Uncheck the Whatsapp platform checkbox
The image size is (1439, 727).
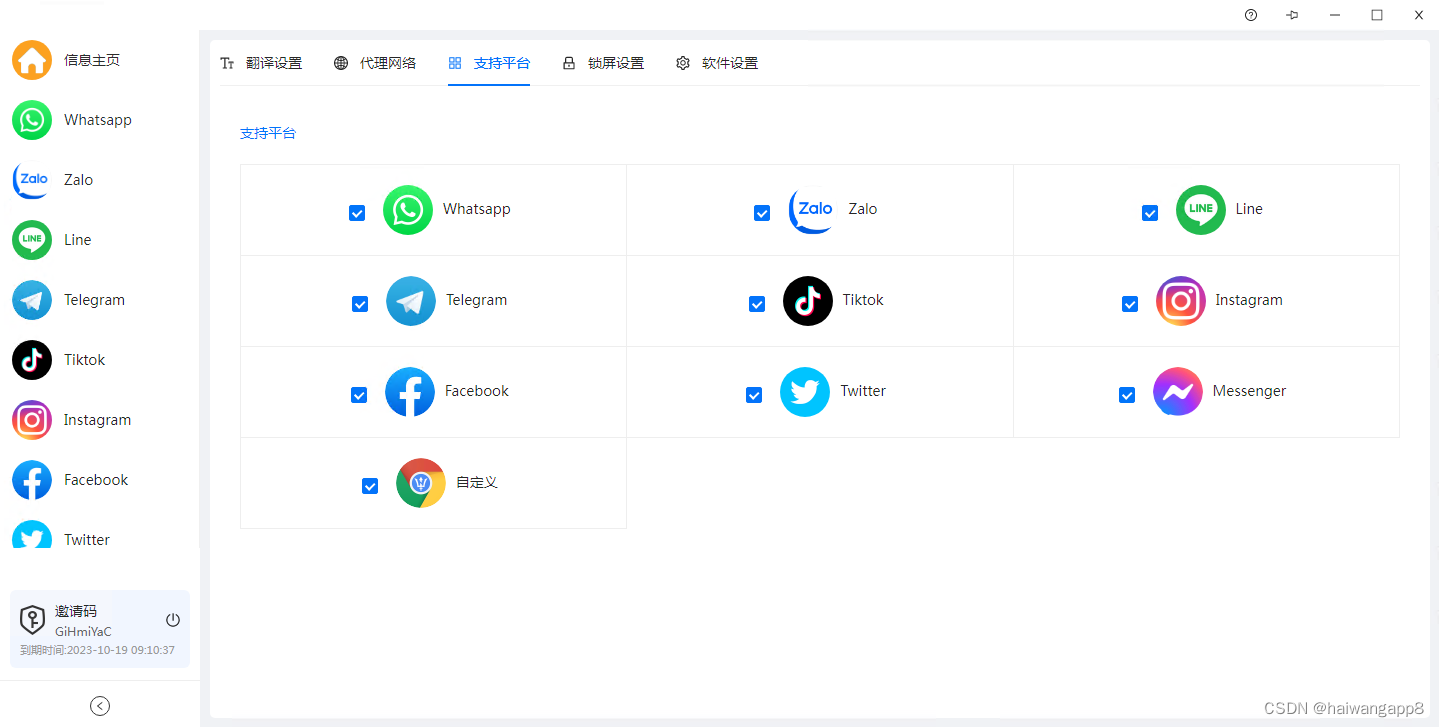357,213
